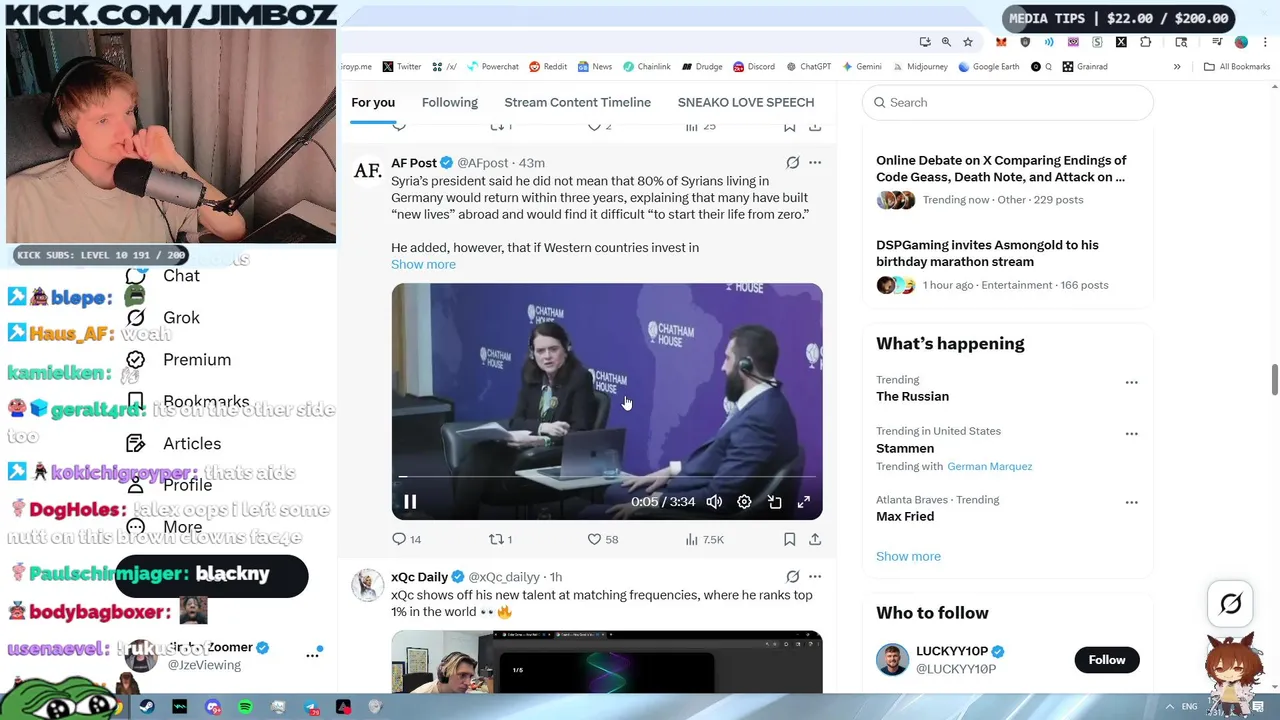Pause the Chatham House video
Viewport: 1280px width, 720px height.
coord(410,502)
